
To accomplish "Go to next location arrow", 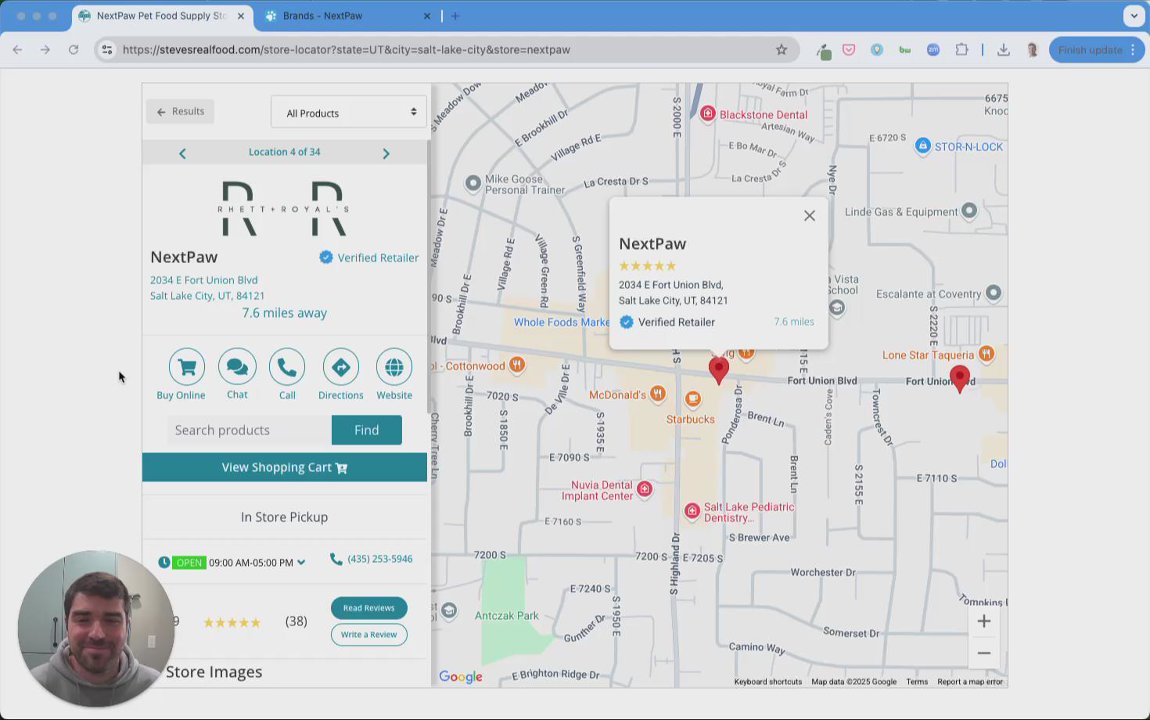I will pos(386,153).
